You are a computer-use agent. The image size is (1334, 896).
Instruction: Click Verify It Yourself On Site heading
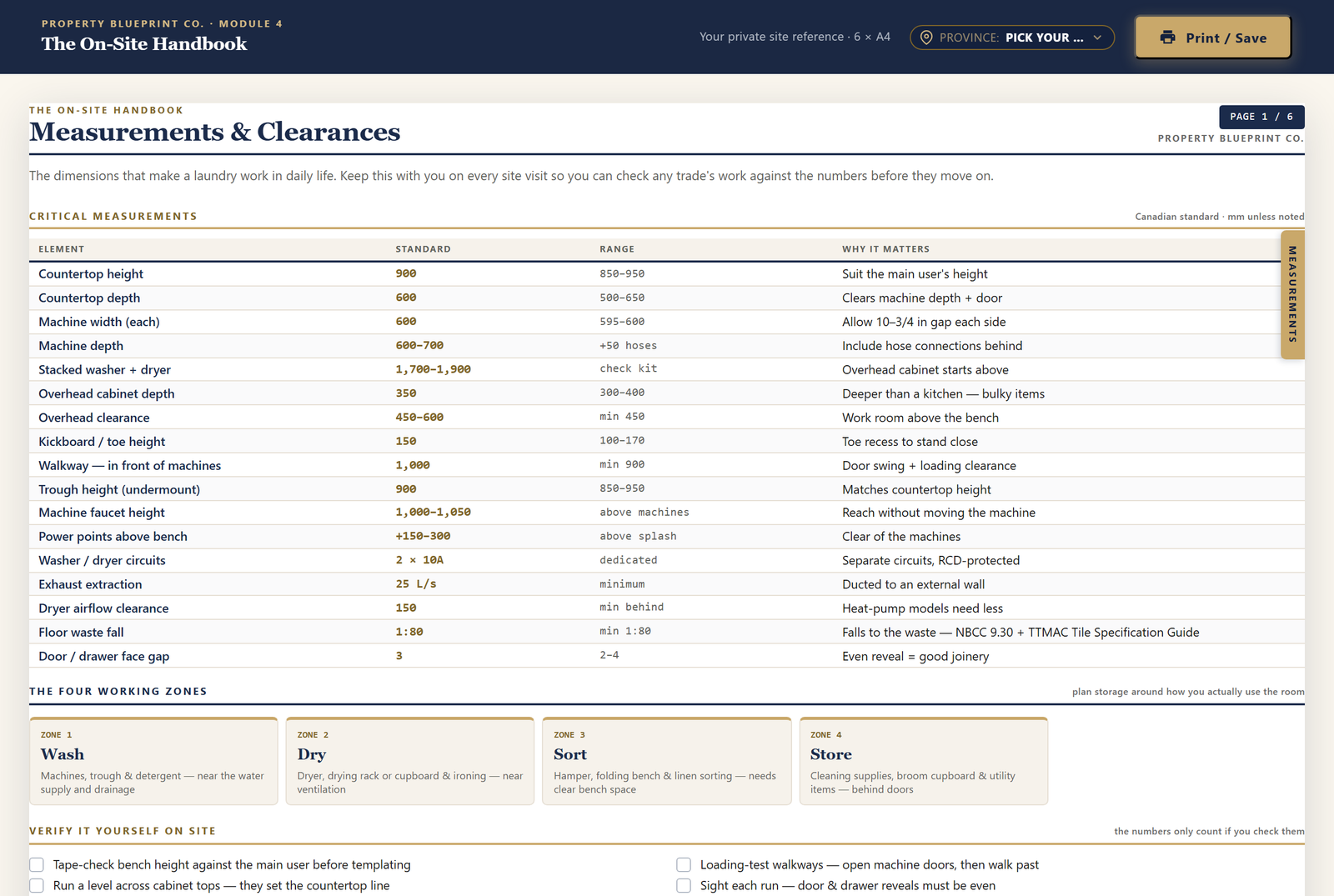(x=123, y=831)
